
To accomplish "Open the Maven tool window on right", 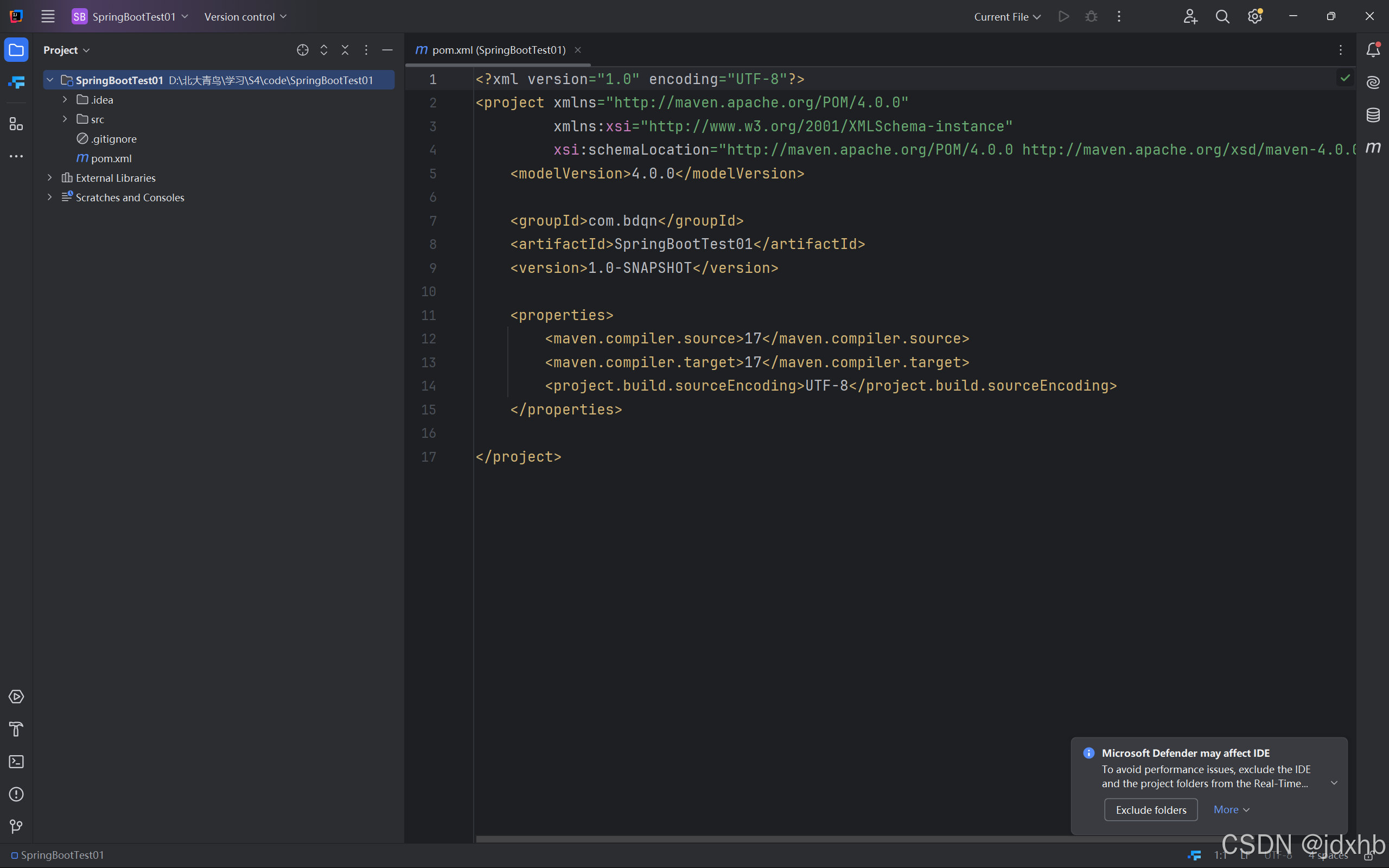I will pyautogui.click(x=1372, y=148).
